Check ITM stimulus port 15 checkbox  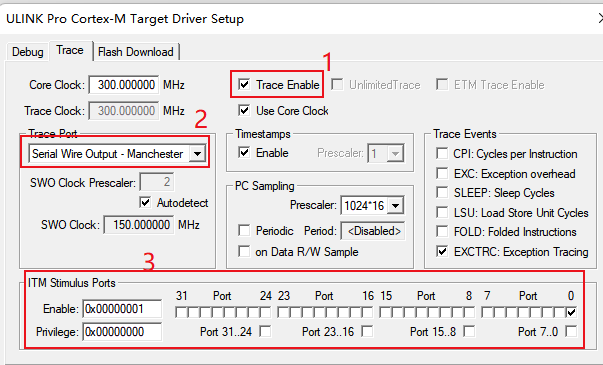pos(385,312)
